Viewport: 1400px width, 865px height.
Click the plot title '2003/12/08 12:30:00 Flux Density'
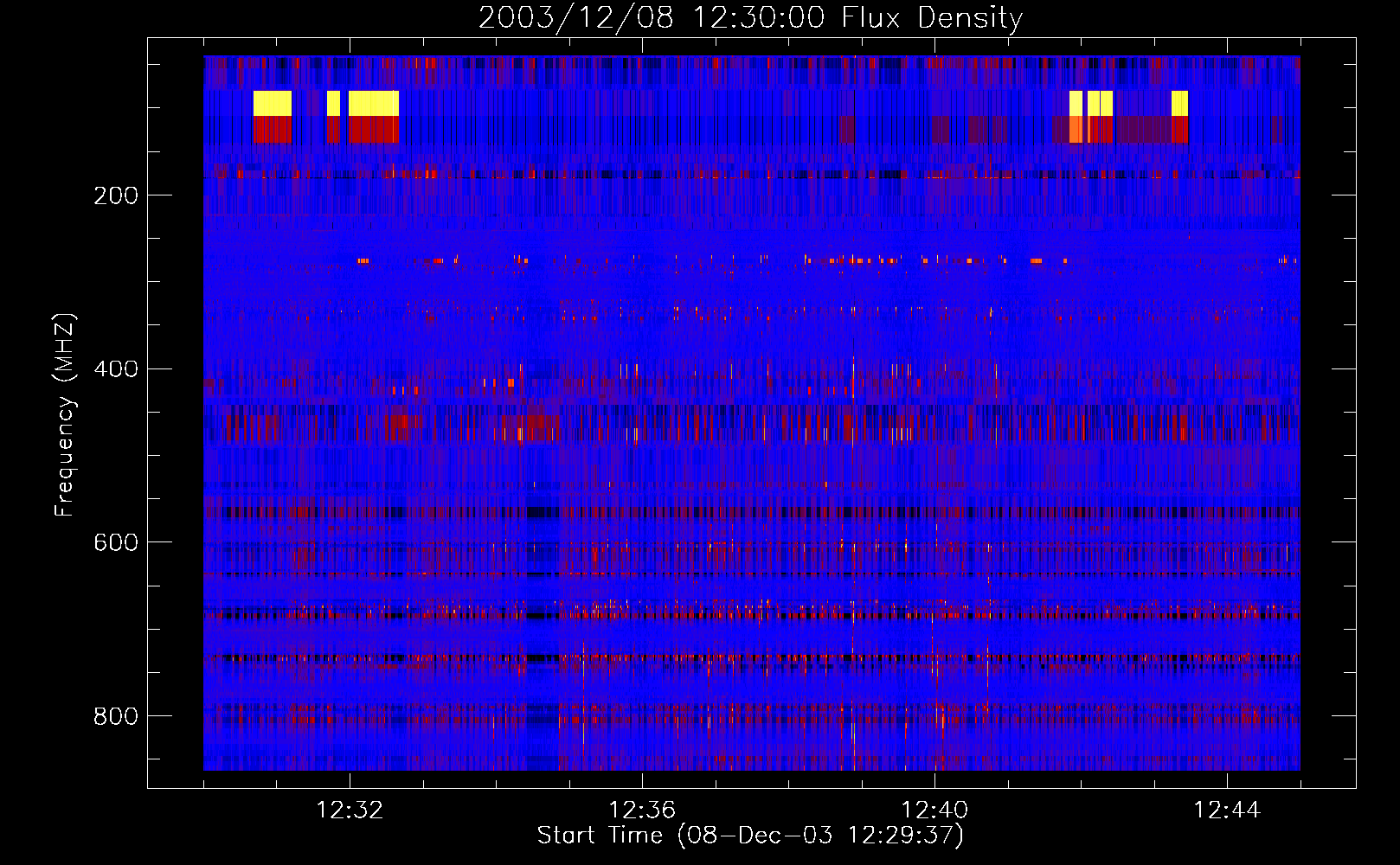tap(750, 17)
